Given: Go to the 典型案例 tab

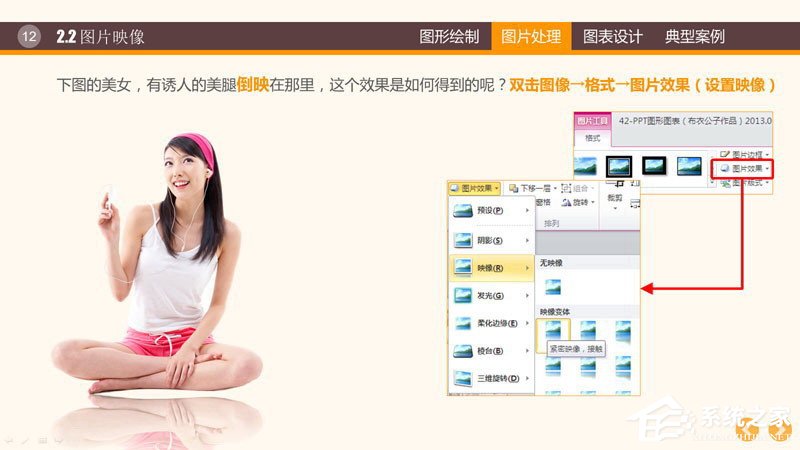Looking at the screenshot, I should pos(695,37).
